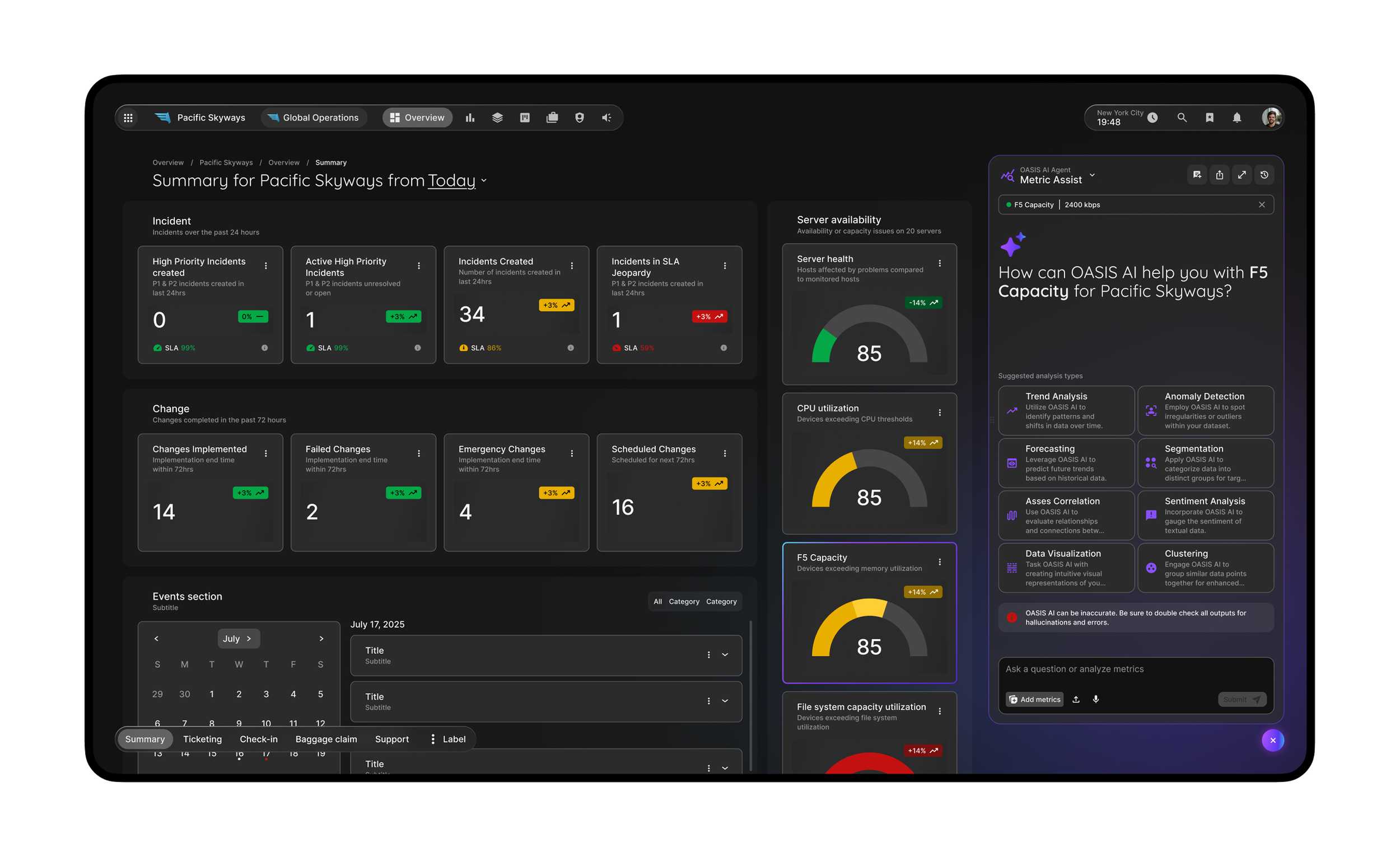The width and height of the screenshot is (1400, 857).
Task: Remove the F5 Capacity metric chip
Action: click(x=1261, y=204)
